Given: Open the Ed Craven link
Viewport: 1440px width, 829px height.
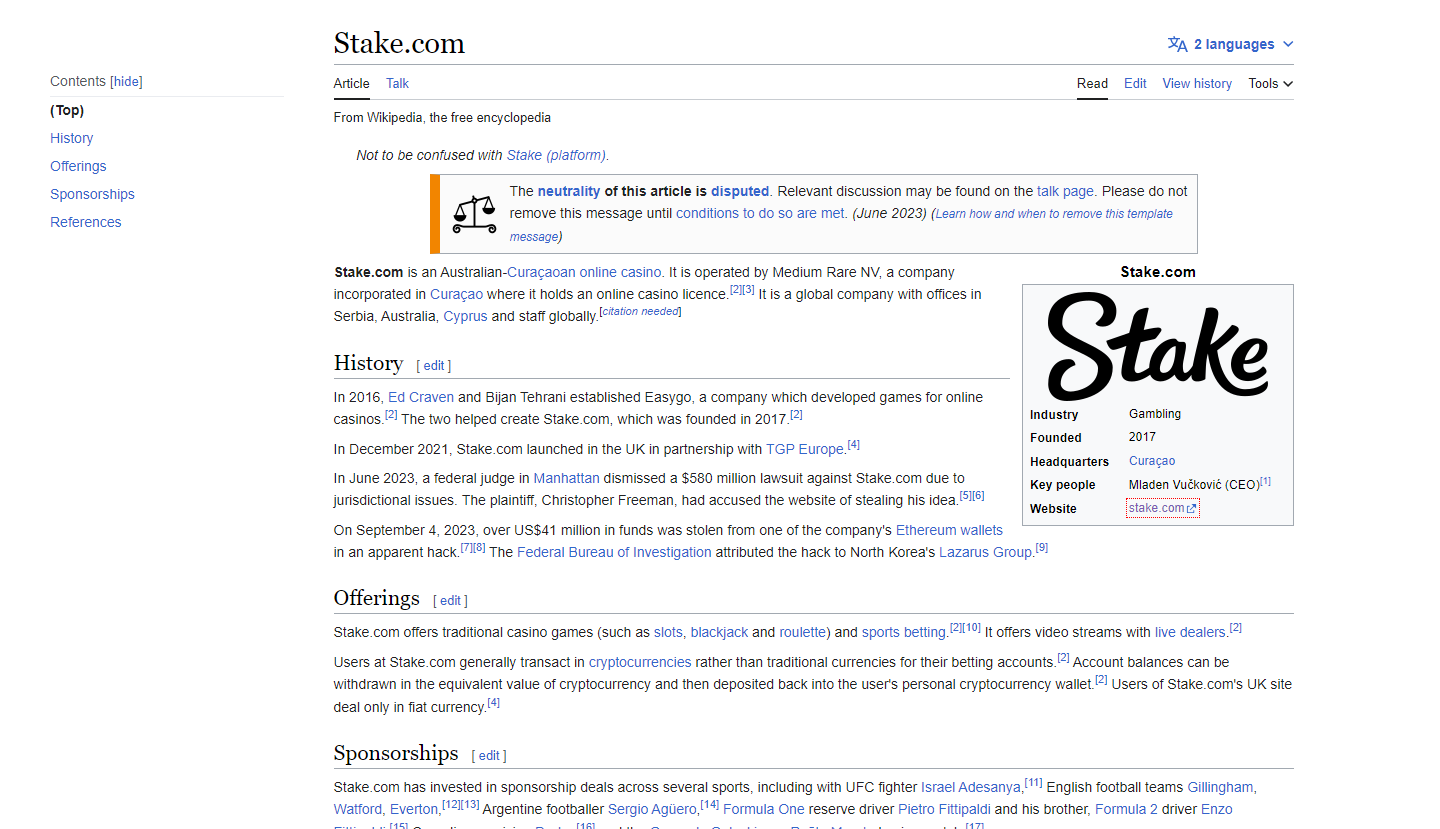Looking at the screenshot, I should (x=421, y=397).
